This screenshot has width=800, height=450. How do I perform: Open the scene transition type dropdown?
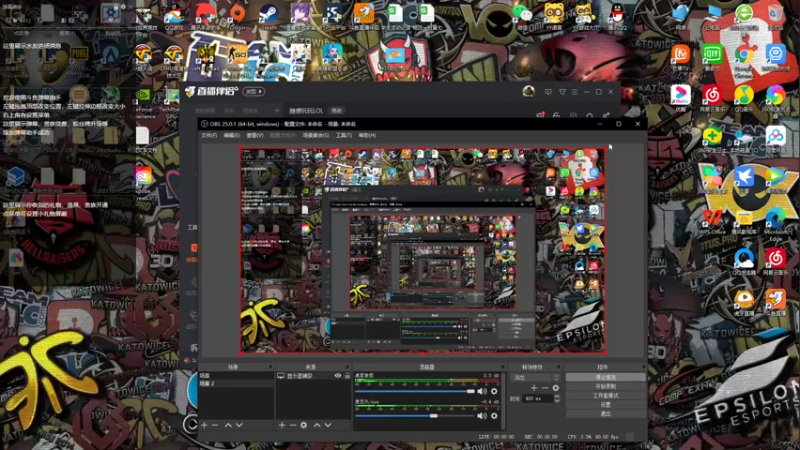[x=535, y=378]
